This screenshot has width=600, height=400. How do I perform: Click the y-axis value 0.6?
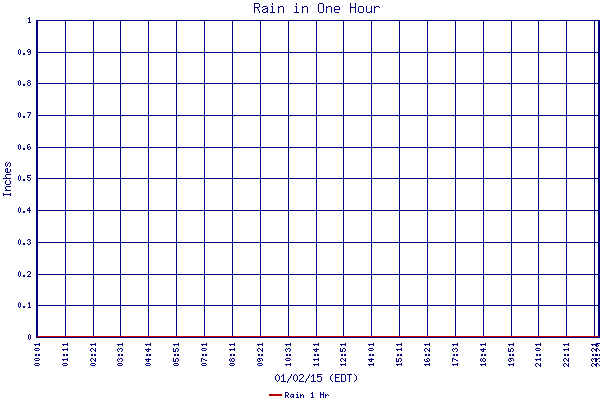[24, 147]
